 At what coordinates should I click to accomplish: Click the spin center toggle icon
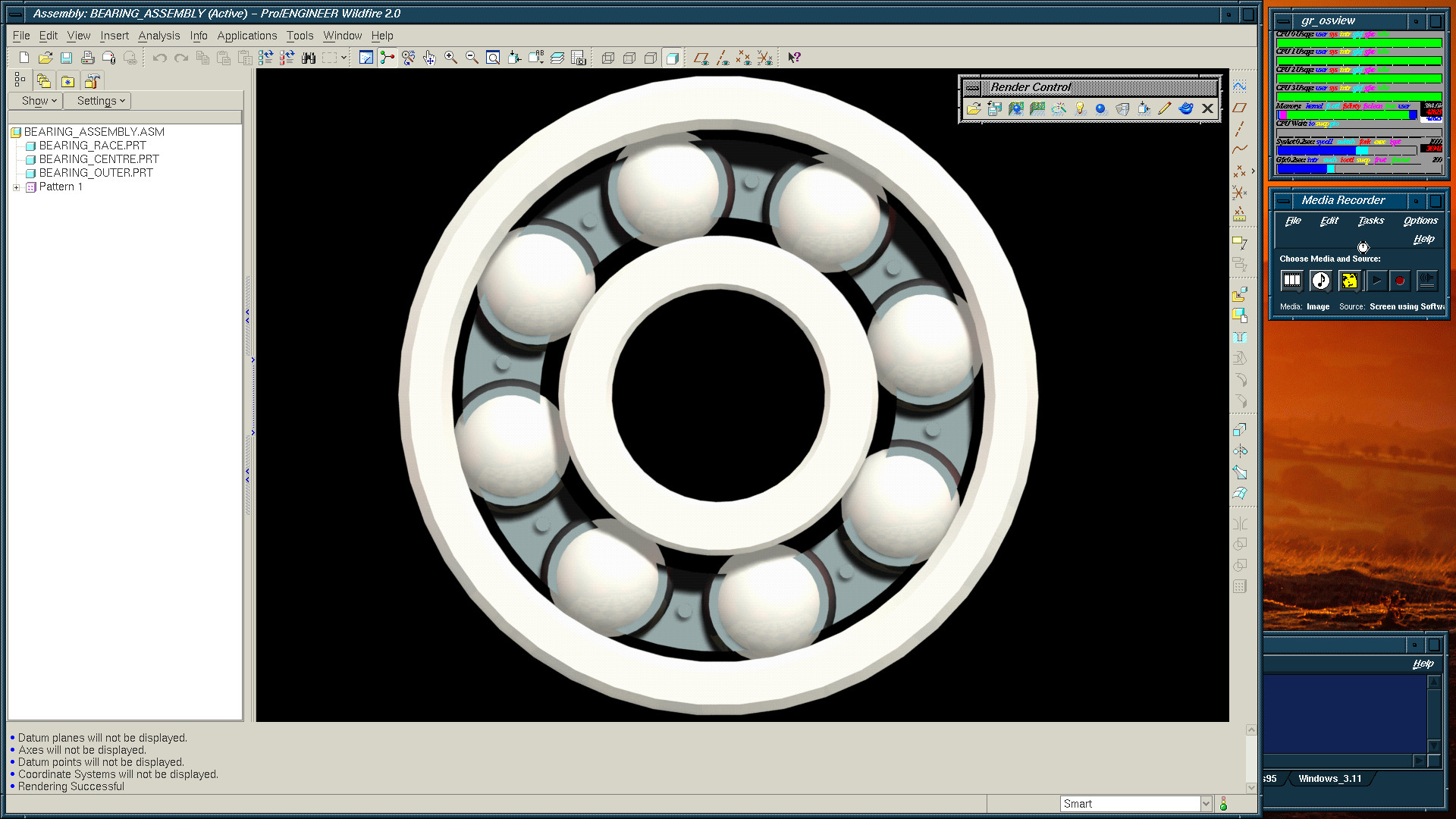pos(387,58)
